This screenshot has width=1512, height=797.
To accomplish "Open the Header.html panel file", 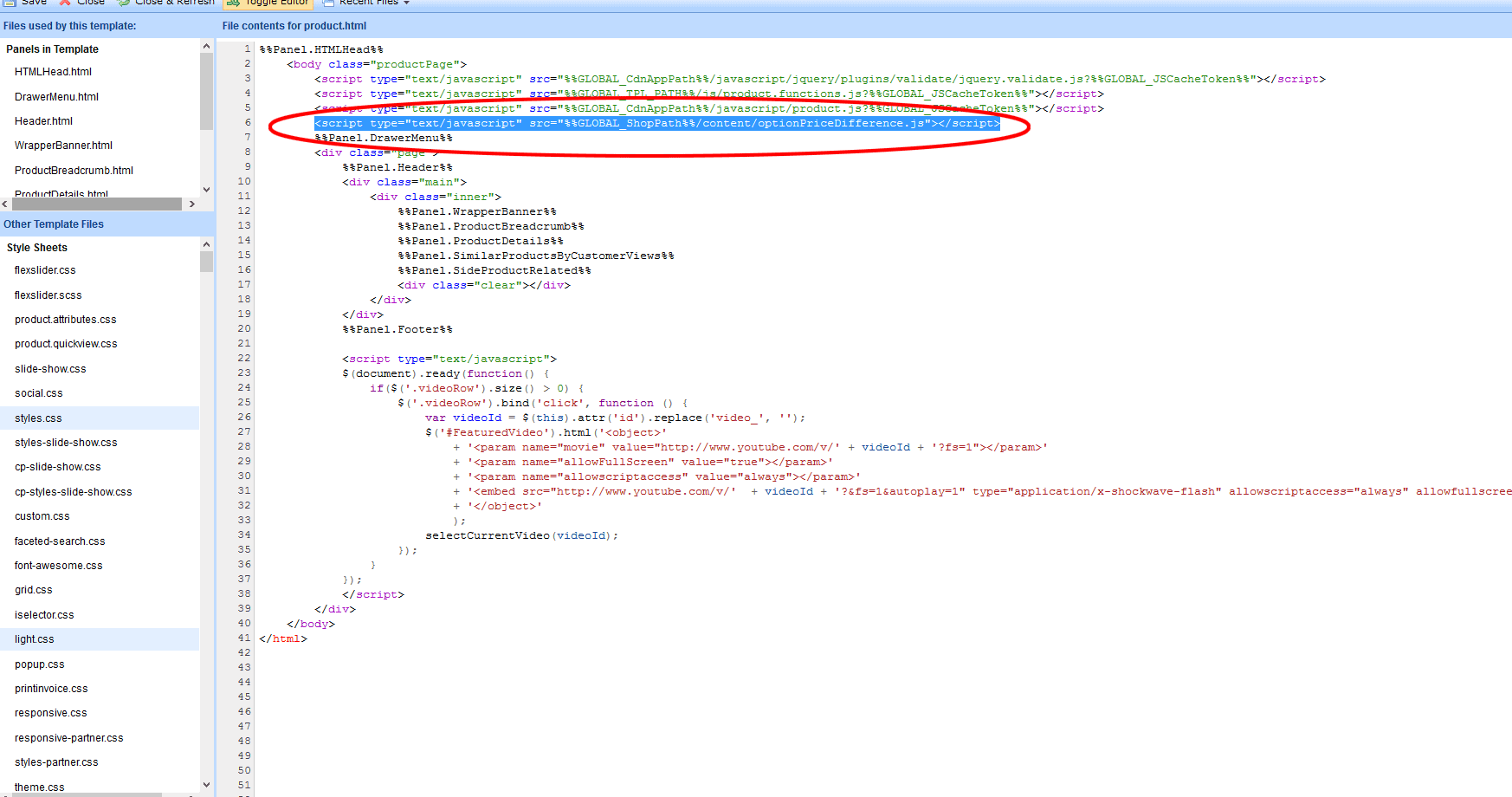I will 43,121.
